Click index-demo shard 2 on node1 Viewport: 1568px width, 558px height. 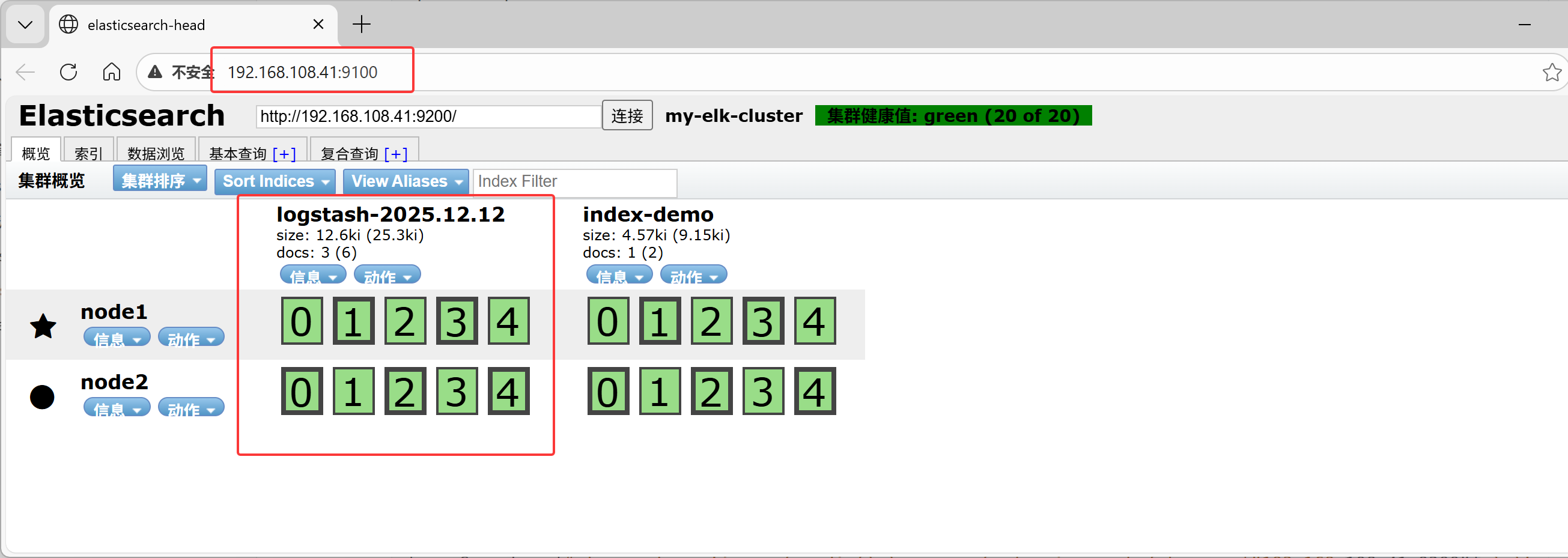[711, 321]
